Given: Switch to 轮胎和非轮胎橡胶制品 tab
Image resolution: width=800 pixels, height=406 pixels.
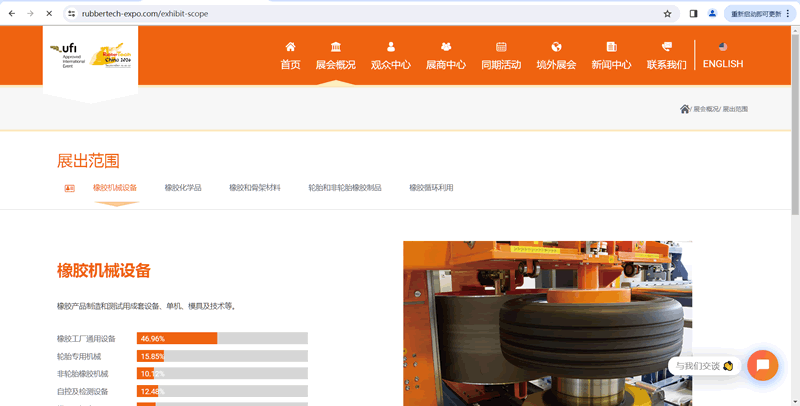Looking at the screenshot, I should click(345, 188).
